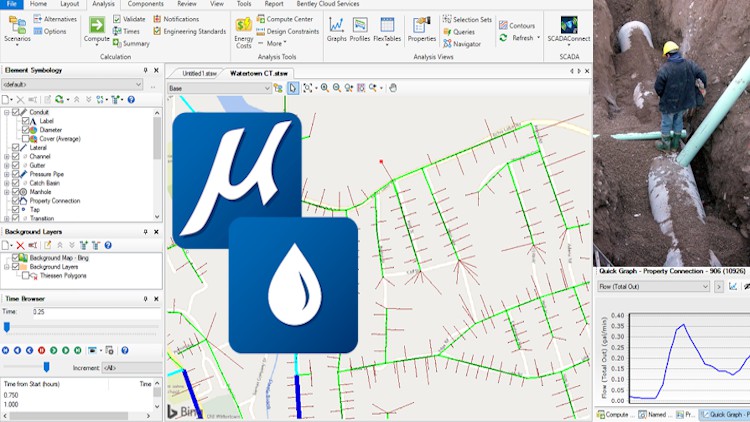Image resolution: width=750 pixels, height=422 pixels.
Task: Open the Flow (Total Out) dropdown
Action: point(653,286)
